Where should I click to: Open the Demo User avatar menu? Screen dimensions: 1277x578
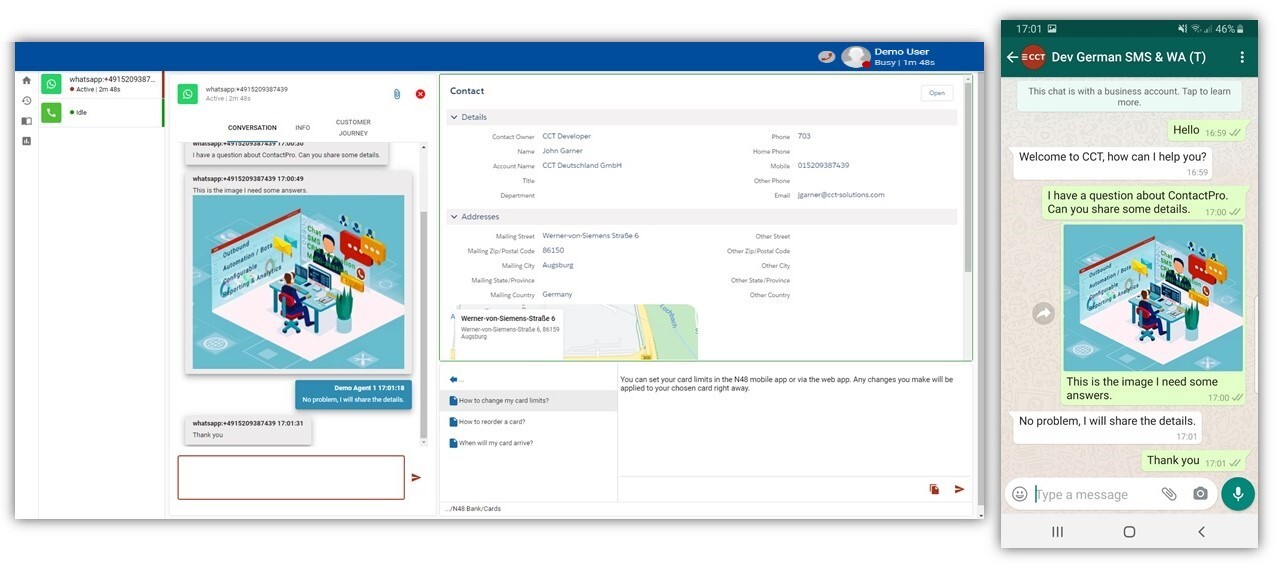855,57
